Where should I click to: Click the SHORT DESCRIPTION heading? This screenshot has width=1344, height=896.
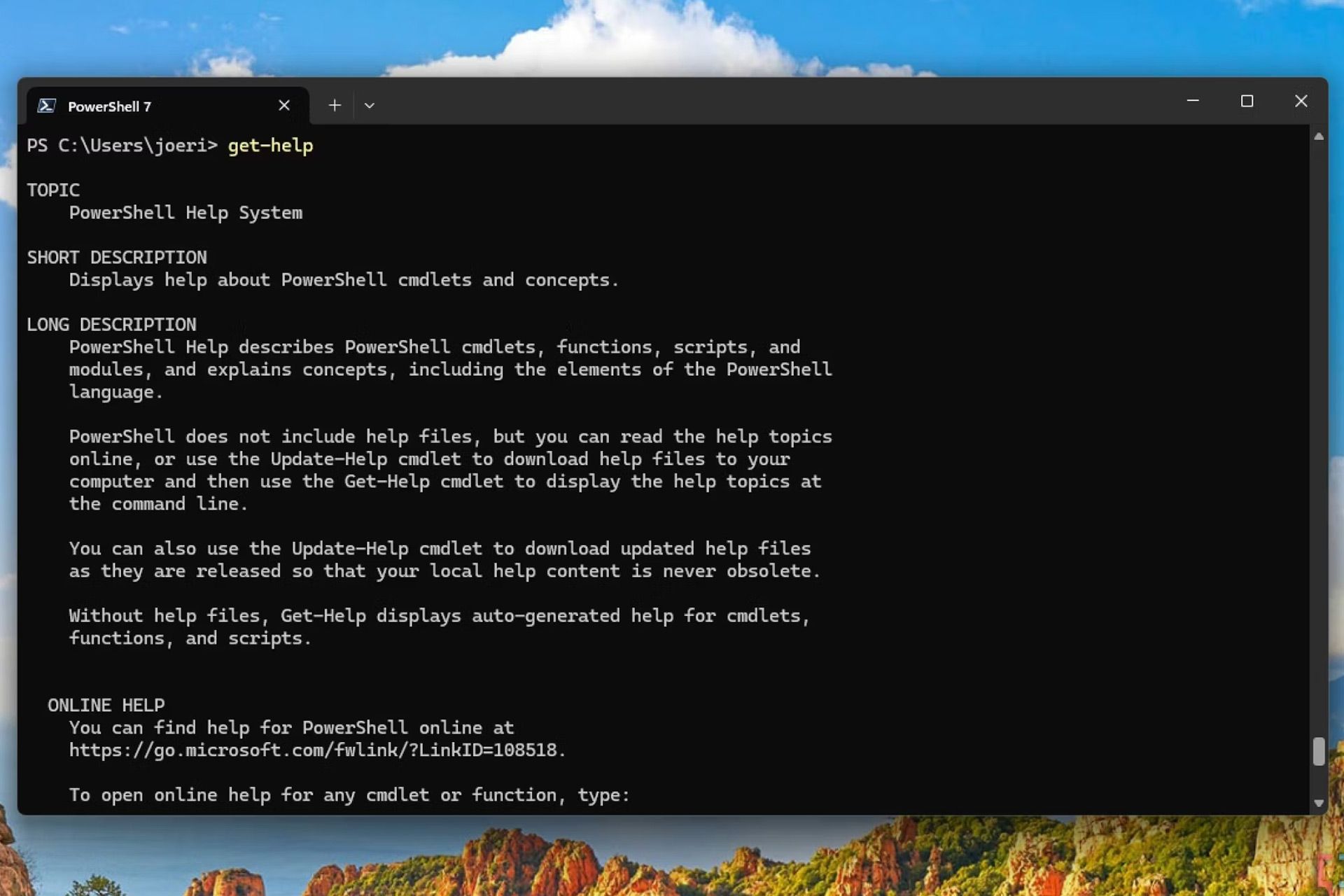point(117,258)
